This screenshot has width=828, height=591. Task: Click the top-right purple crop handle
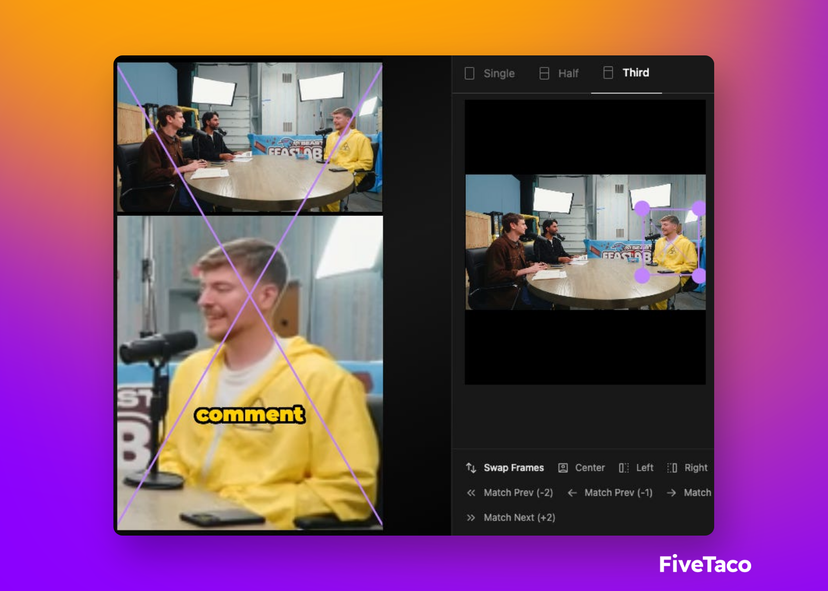(x=699, y=208)
